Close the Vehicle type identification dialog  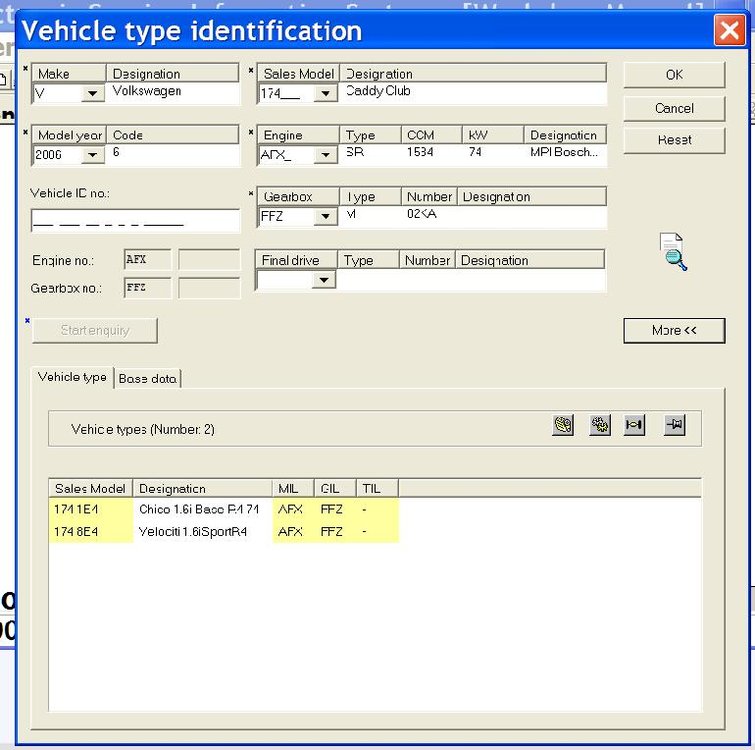[729, 30]
